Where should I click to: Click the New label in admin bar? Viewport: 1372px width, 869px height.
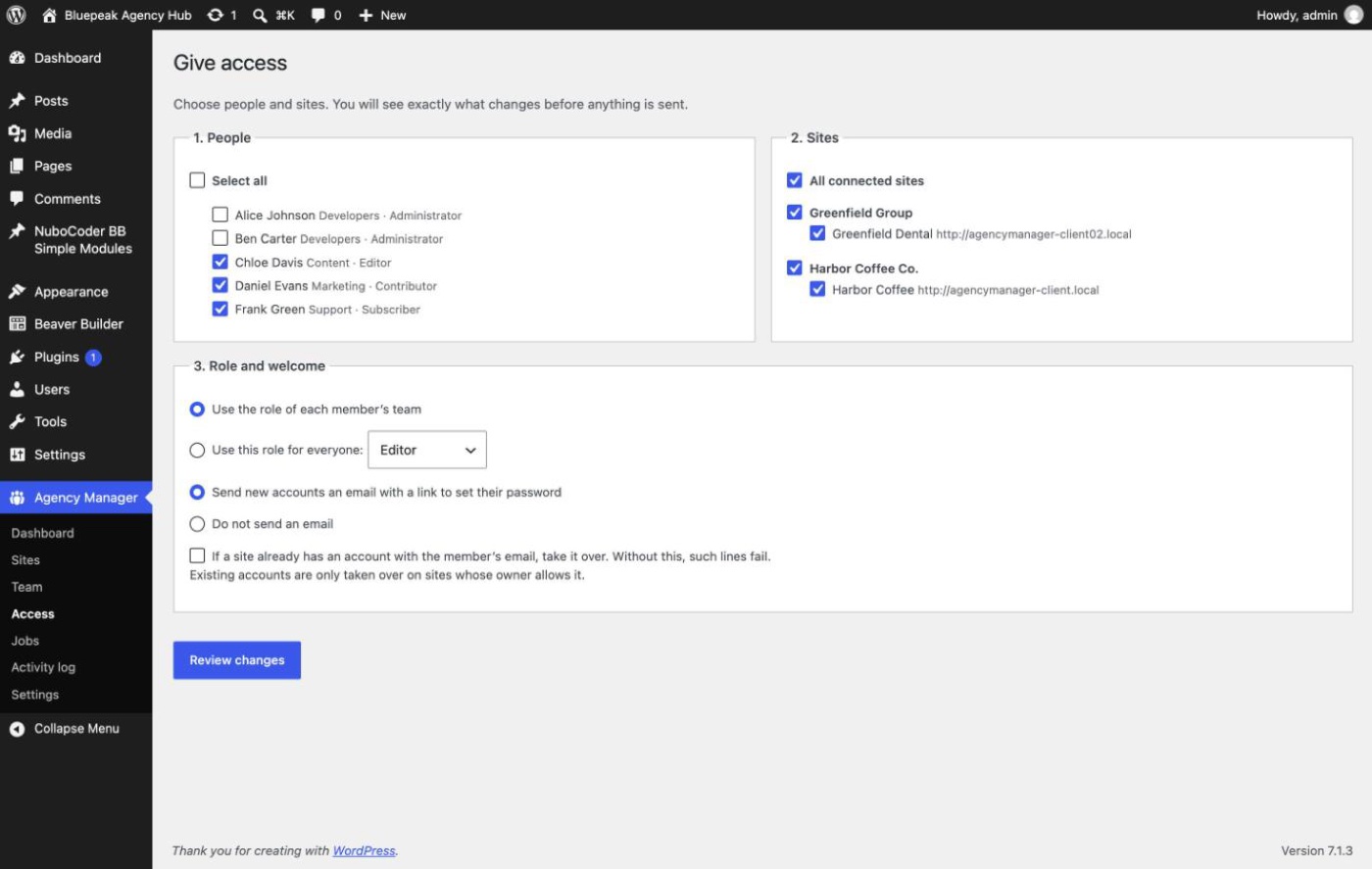(393, 15)
